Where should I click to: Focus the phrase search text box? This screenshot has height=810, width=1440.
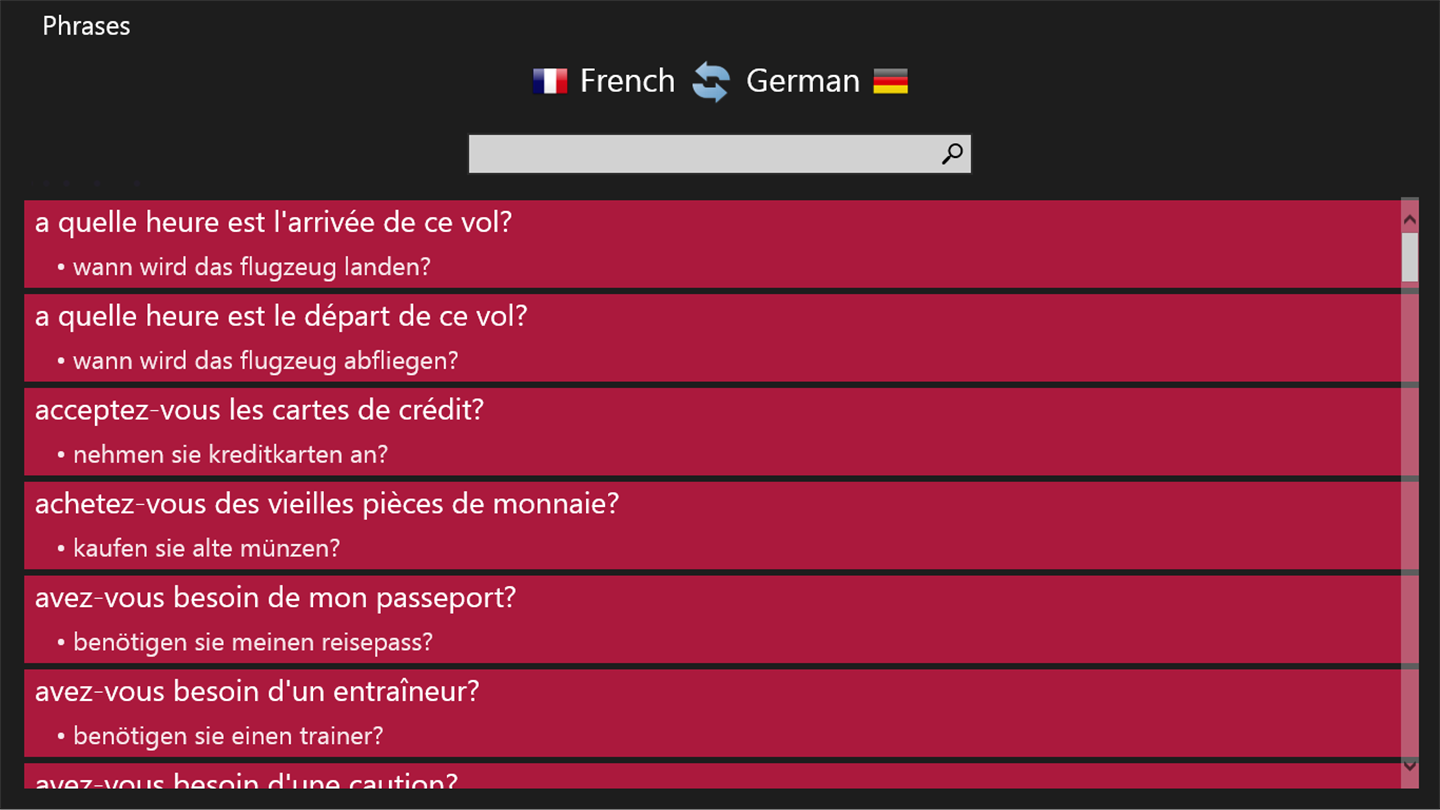[700, 154]
